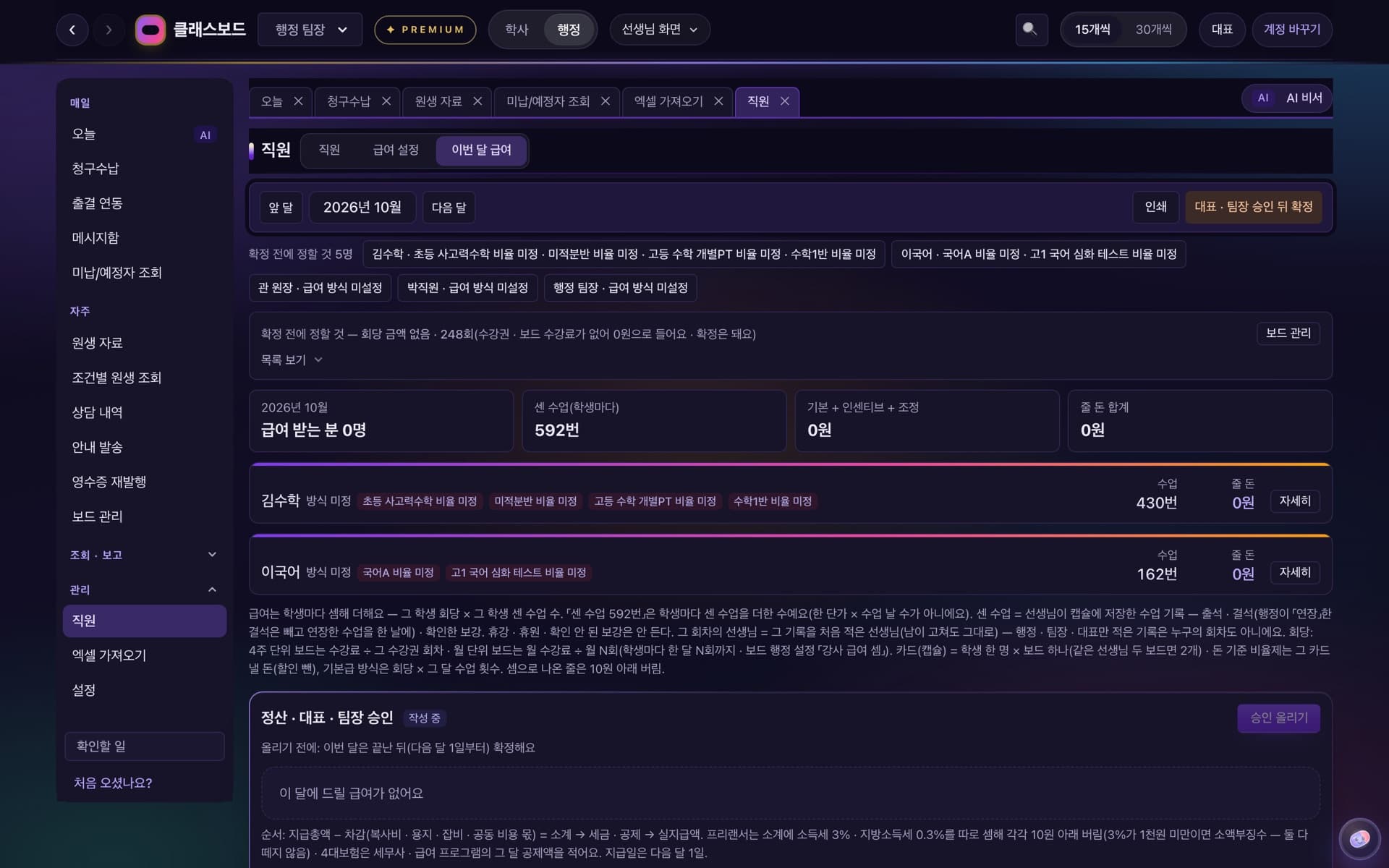Switch to 행정 mode
The height and width of the screenshot is (868, 1389).
pyautogui.click(x=569, y=30)
